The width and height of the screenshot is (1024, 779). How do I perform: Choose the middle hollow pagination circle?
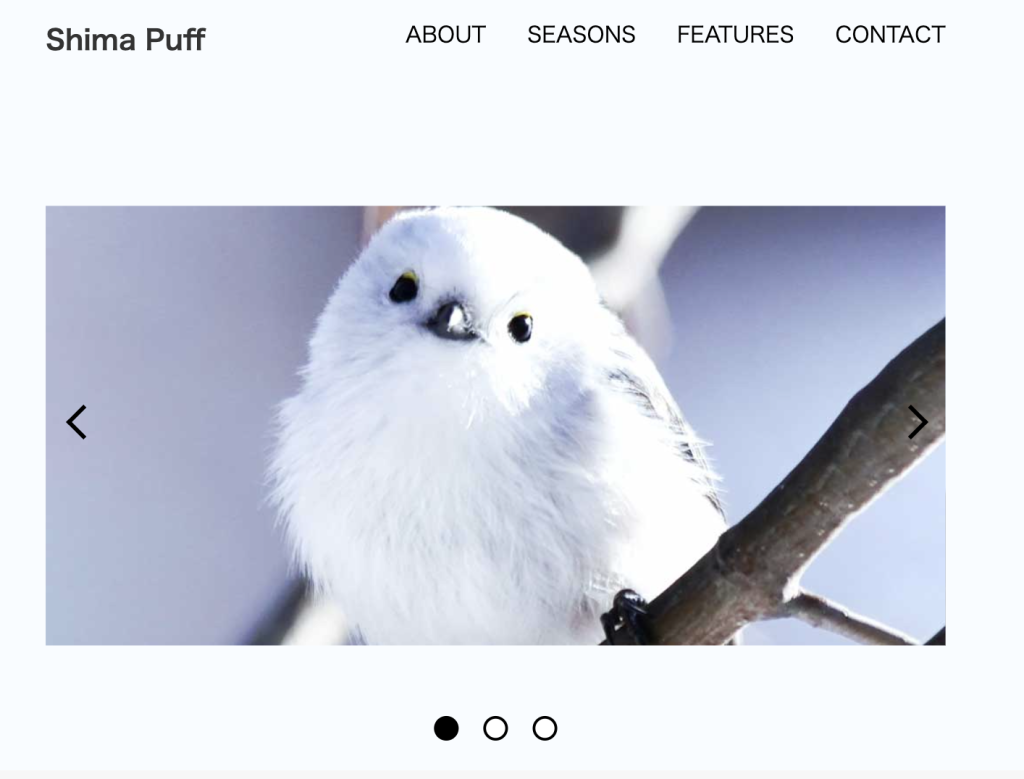(496, 728)
